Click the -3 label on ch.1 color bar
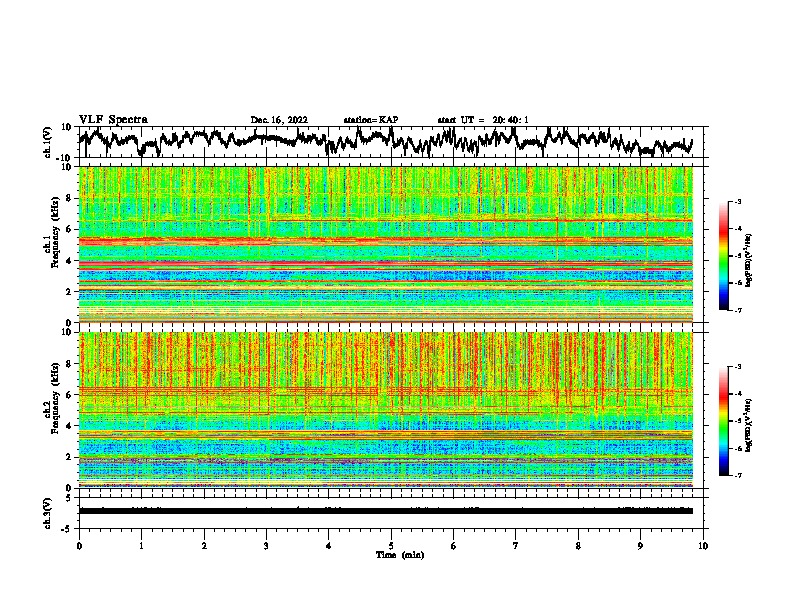Screen dimensions: 792x612 (x=738, y=202)
